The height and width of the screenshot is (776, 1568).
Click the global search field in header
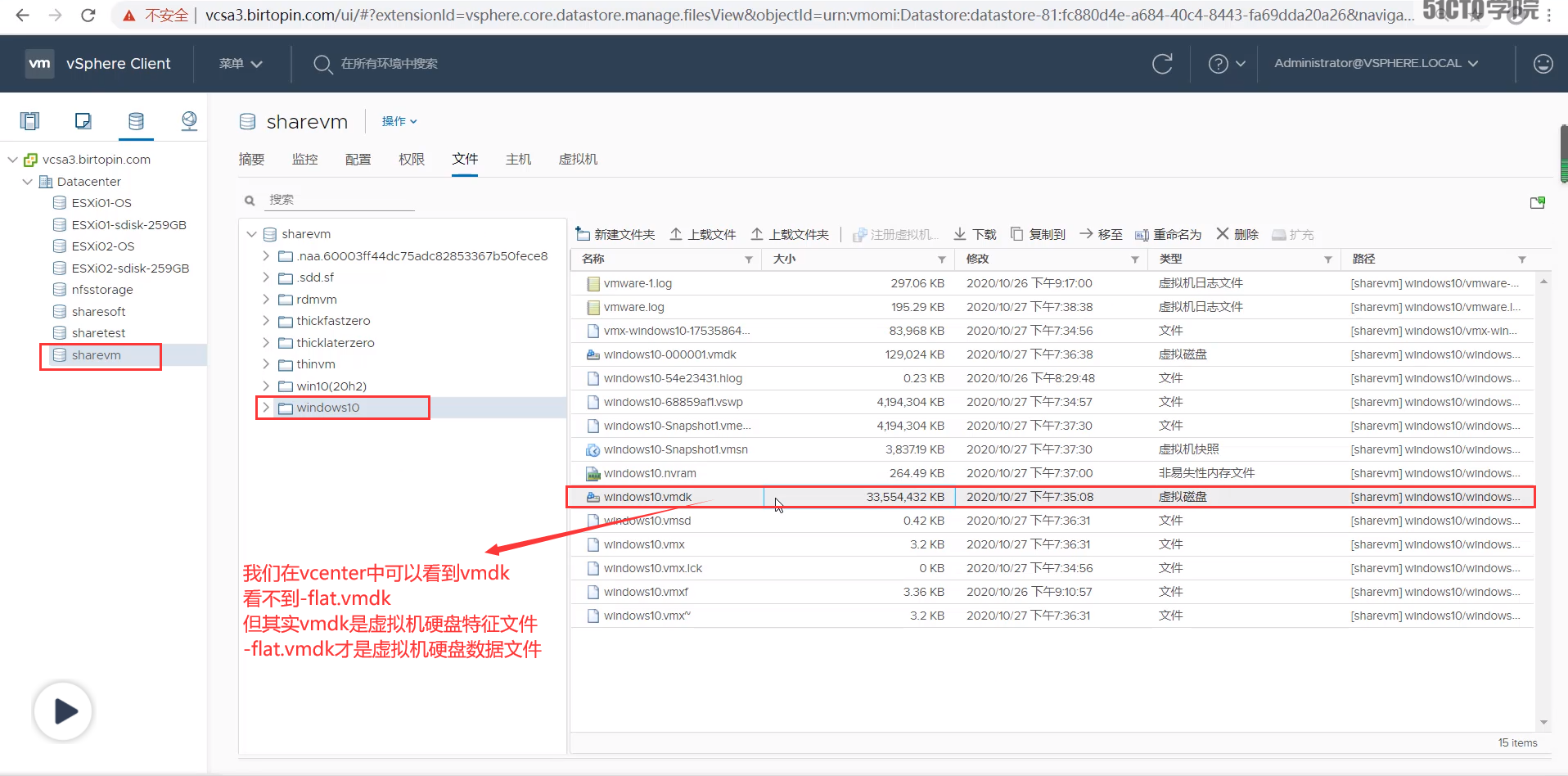point(390,64)
